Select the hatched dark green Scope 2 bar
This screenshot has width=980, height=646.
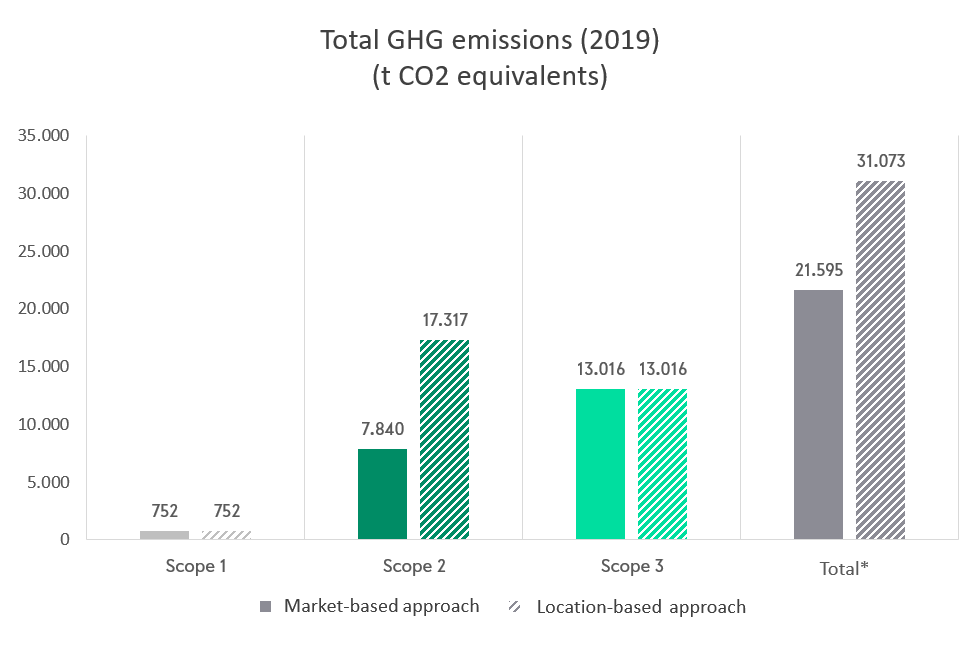coord(444,439)
